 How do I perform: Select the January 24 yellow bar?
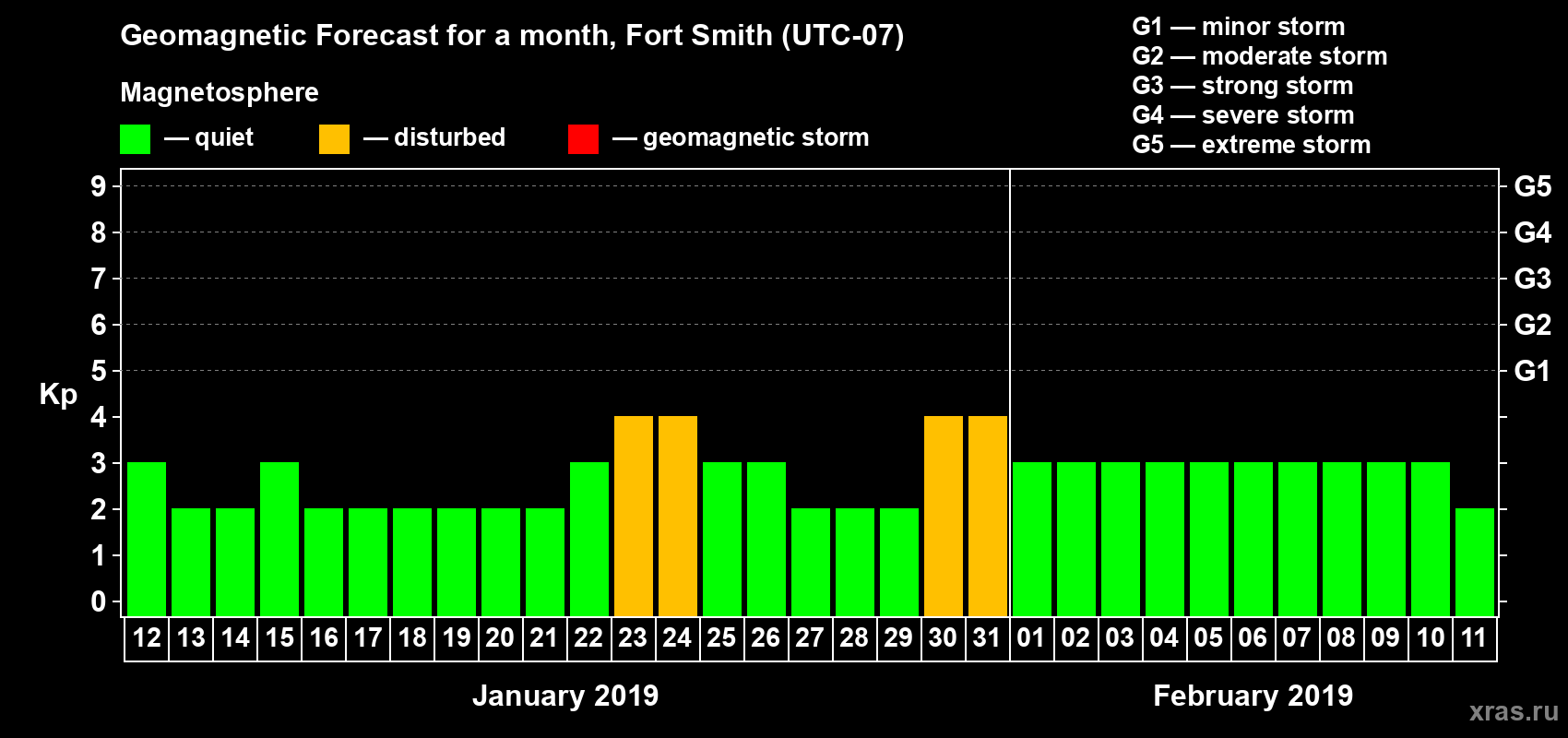678,516
